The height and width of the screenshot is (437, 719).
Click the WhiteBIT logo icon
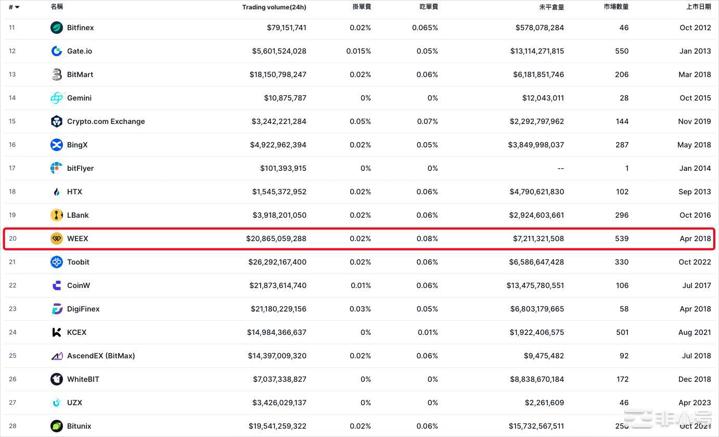coord(56,379)
